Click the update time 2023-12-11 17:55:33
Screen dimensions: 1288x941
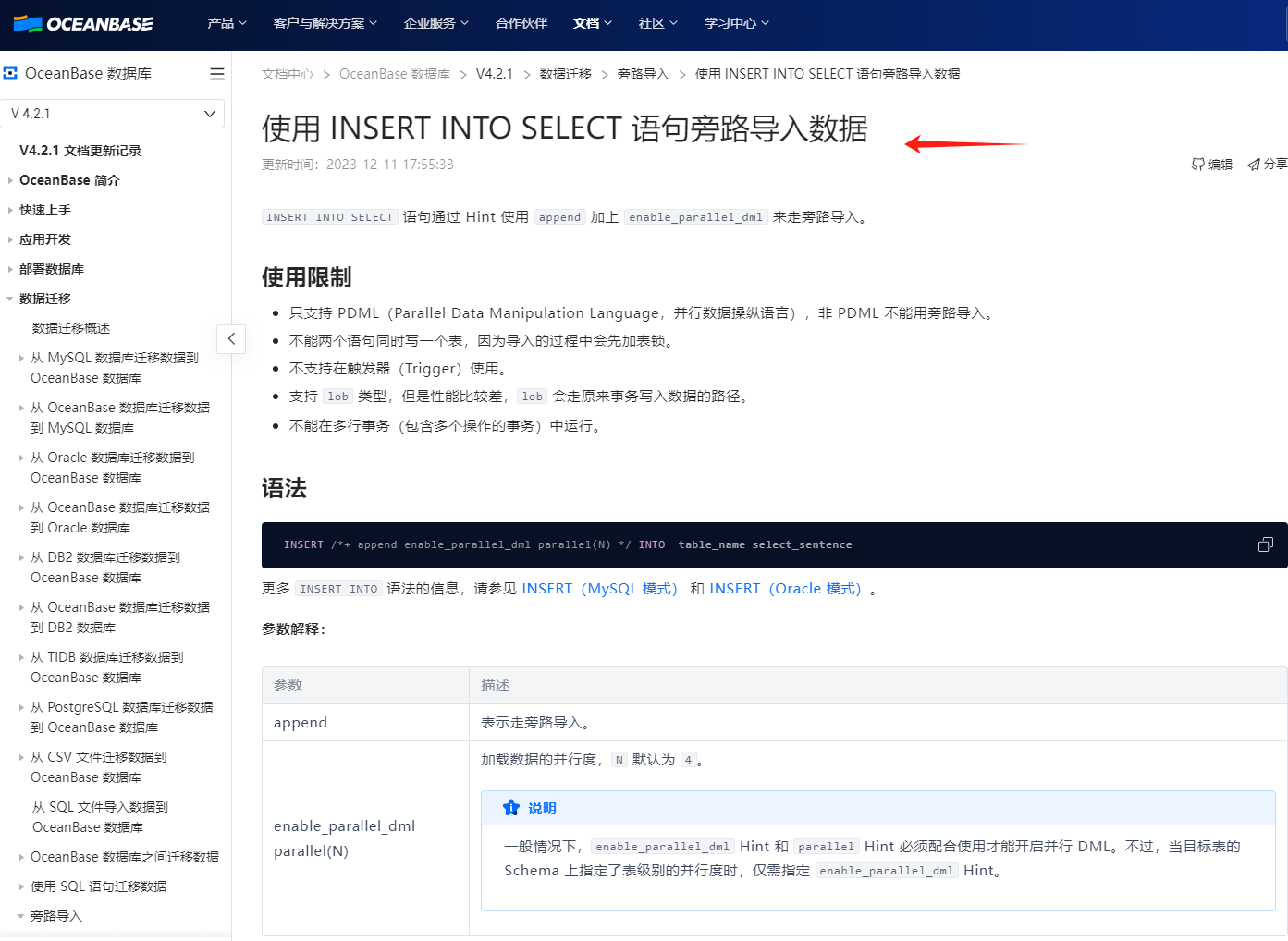coord(390,165)
